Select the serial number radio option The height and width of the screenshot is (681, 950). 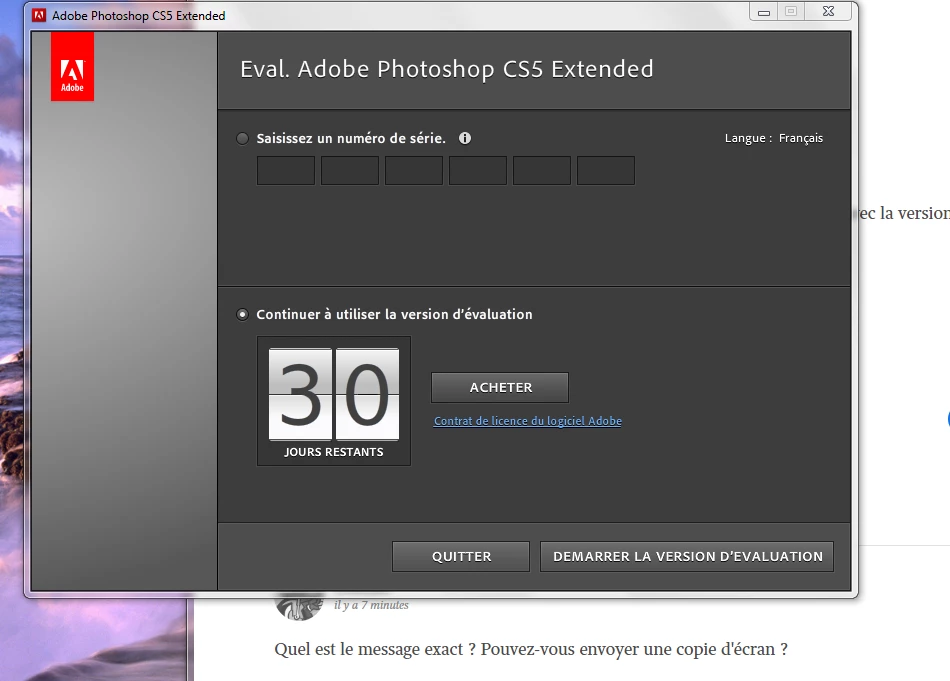(242, 139)
